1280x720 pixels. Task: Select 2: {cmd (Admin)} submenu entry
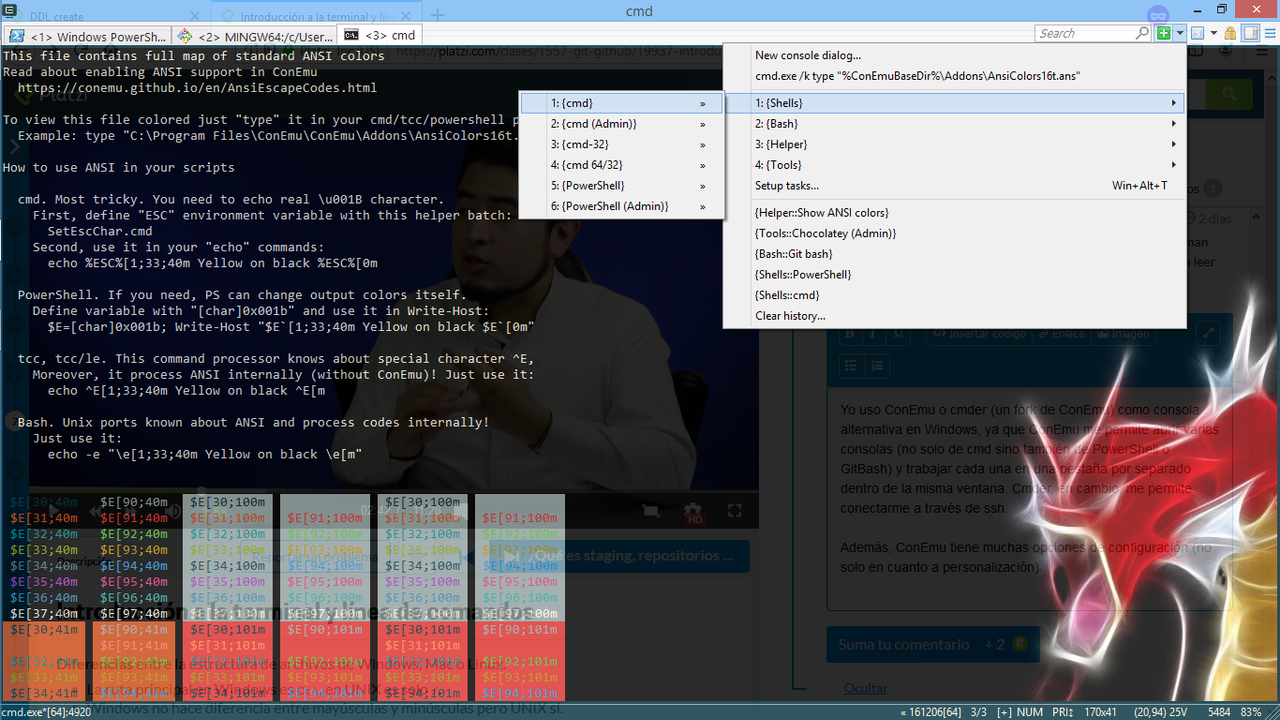pyautogui.click(x=621, y=124)
